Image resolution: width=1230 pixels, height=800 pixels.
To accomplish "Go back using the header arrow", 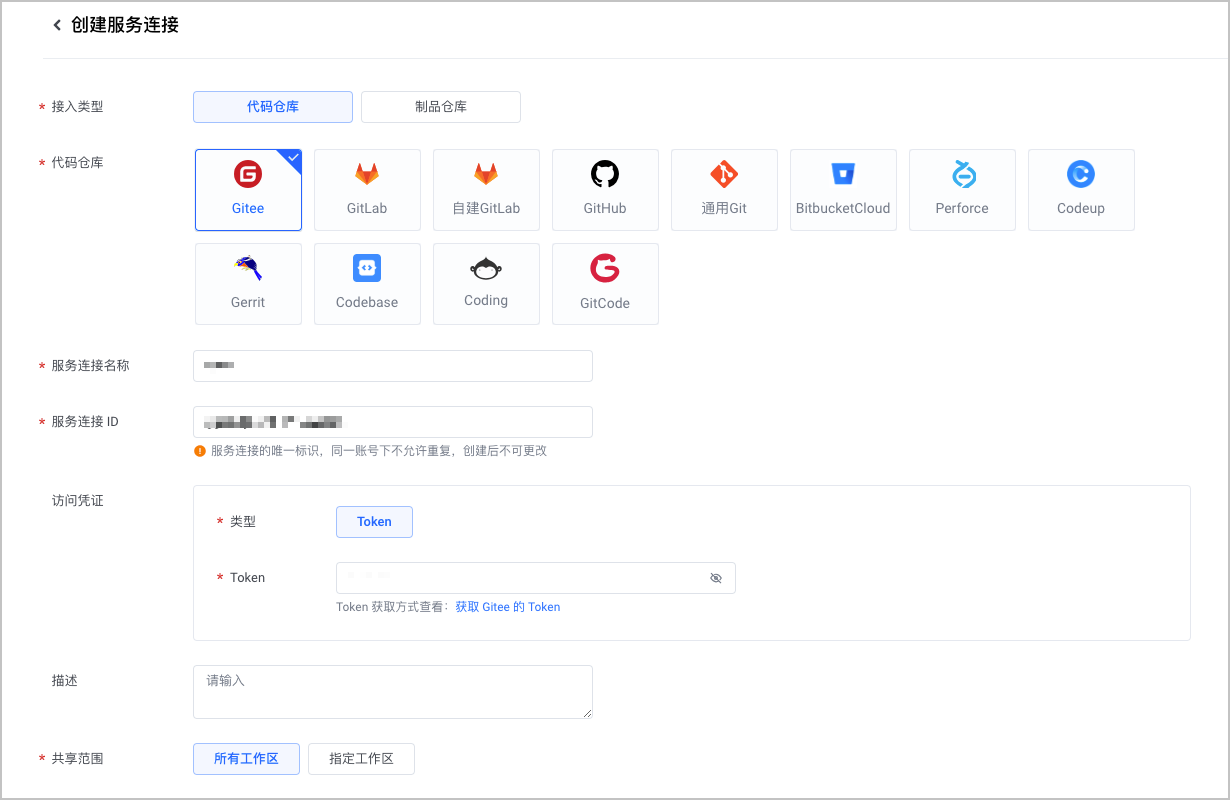I will pos(57,25).
